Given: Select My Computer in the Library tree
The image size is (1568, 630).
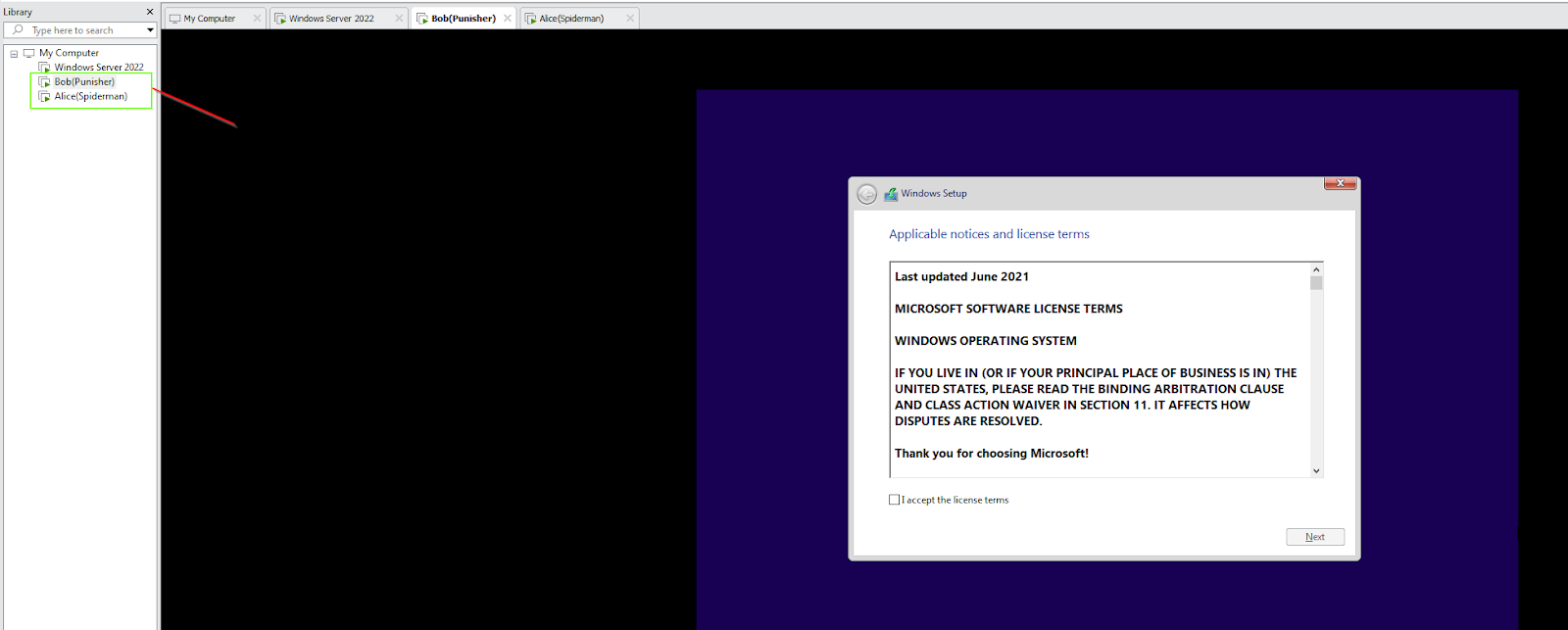Looking at the screenshot, I should click(x=69, y=53).
